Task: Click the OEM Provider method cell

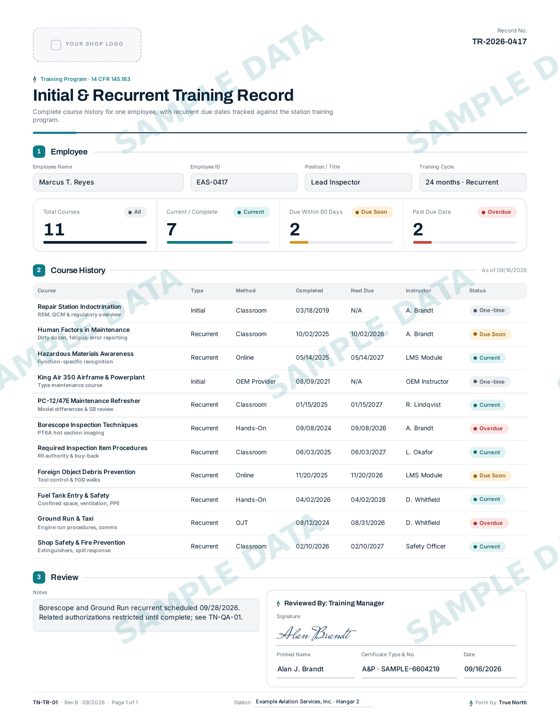Action: click(x=255, y=381)
